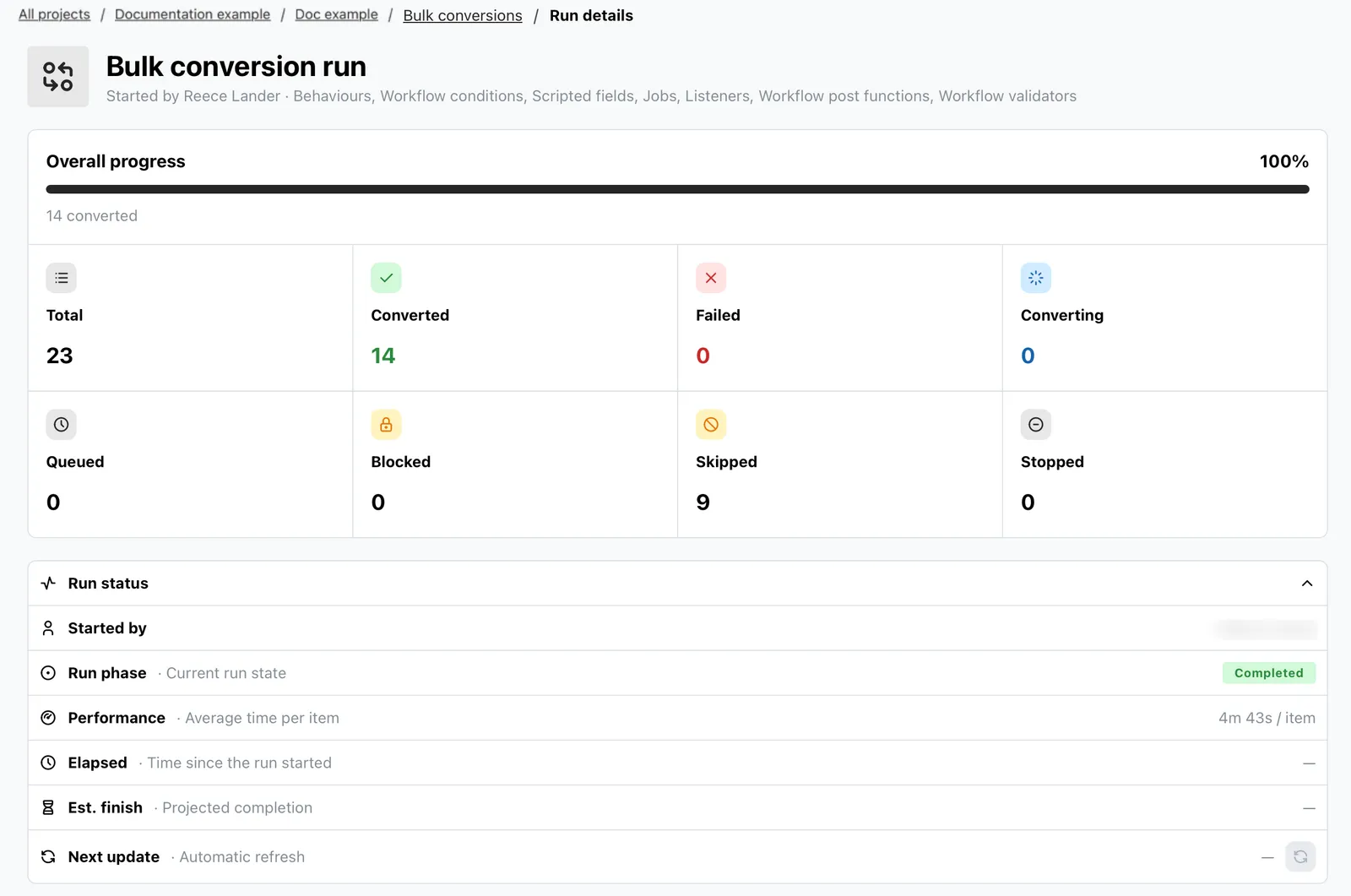Click the Completed status badge
The image size is (1351, 896).
[x=1268, y=673]
